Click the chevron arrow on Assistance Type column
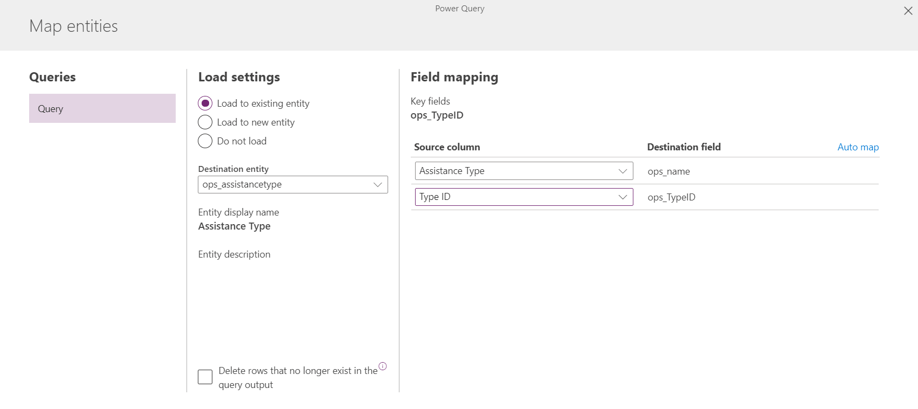The image size is (918, 409). 622,171
